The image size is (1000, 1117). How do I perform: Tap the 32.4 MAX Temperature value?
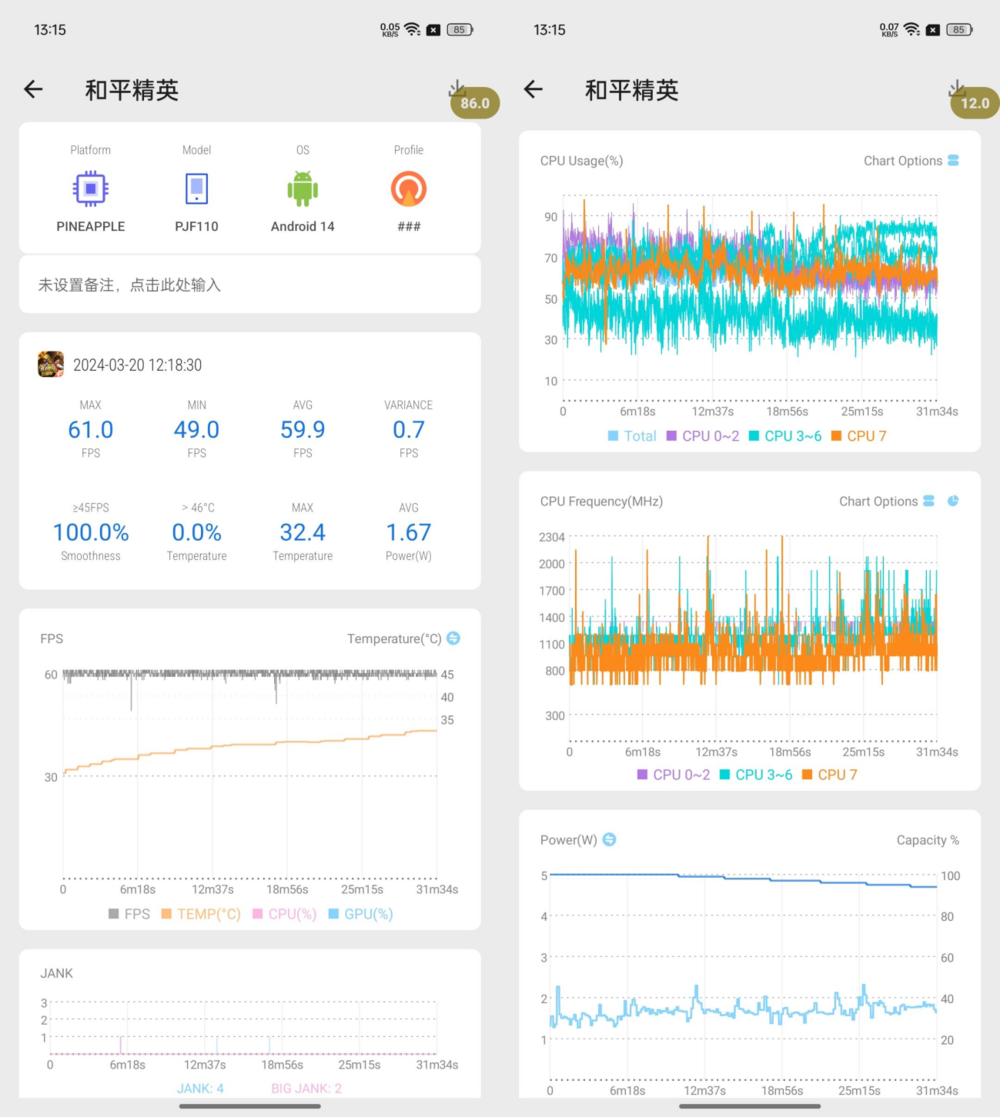pyautogui.click(x=303, y=532)
